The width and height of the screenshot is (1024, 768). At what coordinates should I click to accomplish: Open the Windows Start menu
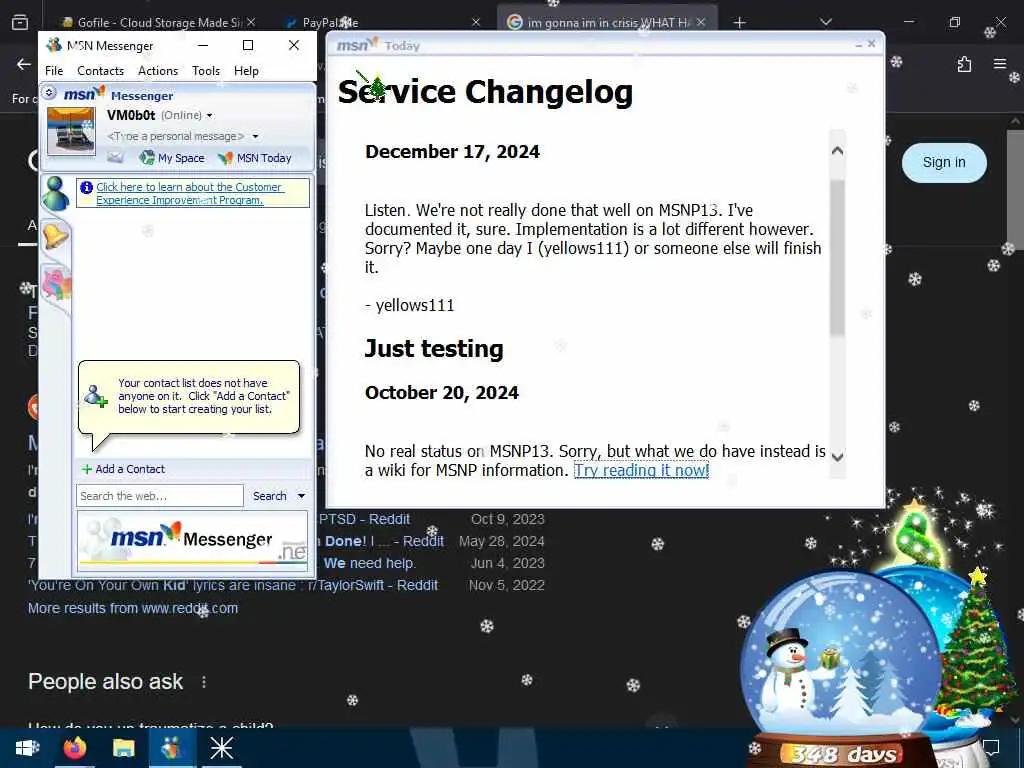coord(27,748)
